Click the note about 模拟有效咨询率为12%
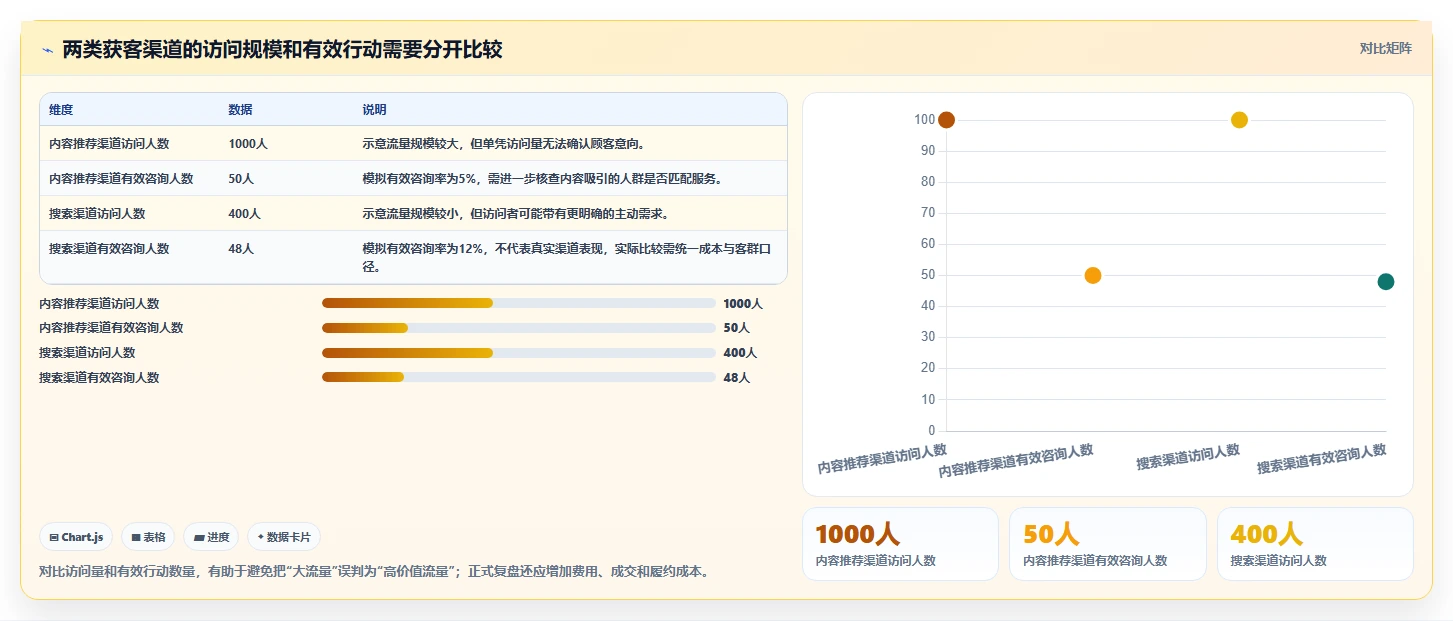This screenshot has width=1453, height=621. 567,258
